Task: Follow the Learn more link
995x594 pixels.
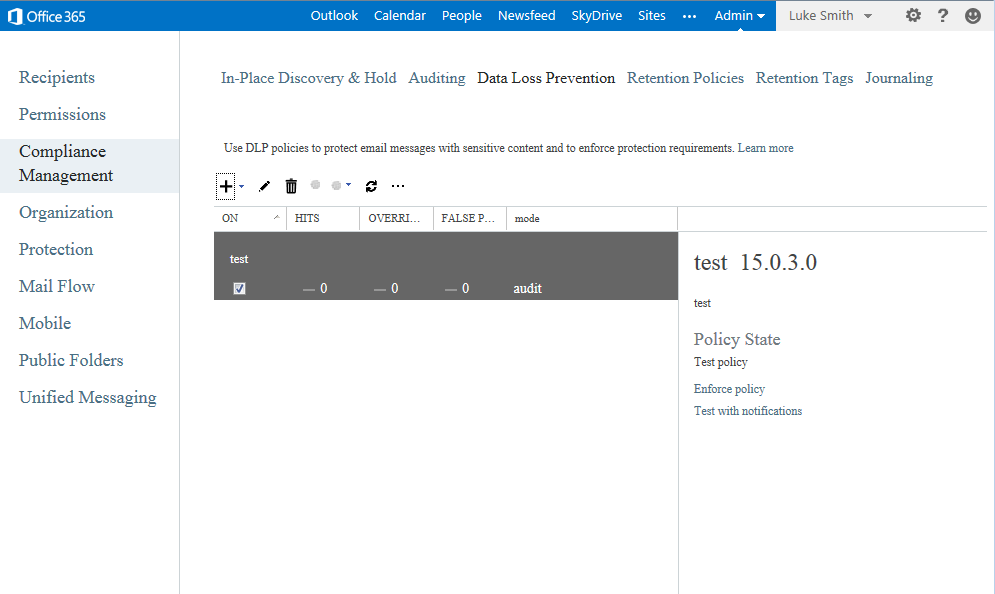Action: (765, 148)
